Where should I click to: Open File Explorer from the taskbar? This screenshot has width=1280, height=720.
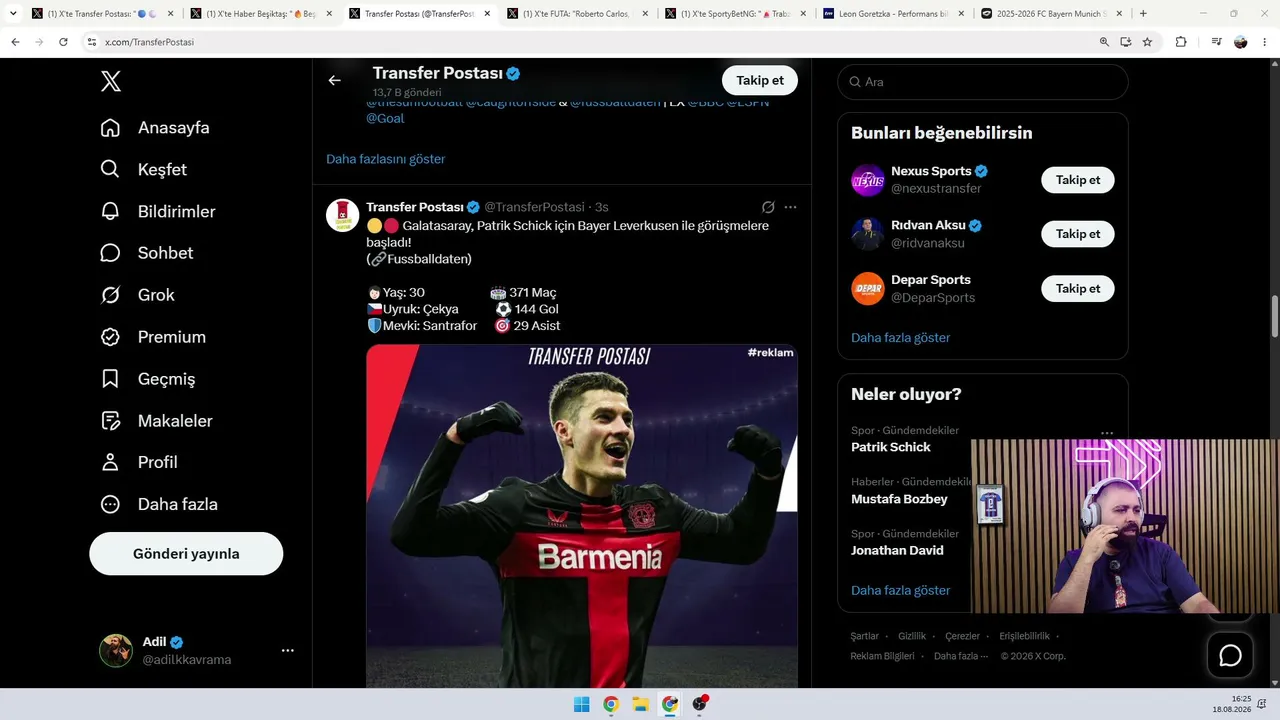[x=640, y=704]
